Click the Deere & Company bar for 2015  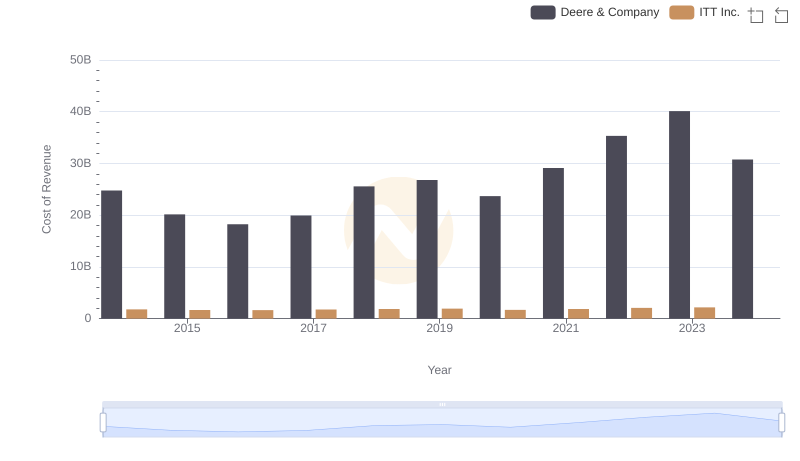point(174,266)
